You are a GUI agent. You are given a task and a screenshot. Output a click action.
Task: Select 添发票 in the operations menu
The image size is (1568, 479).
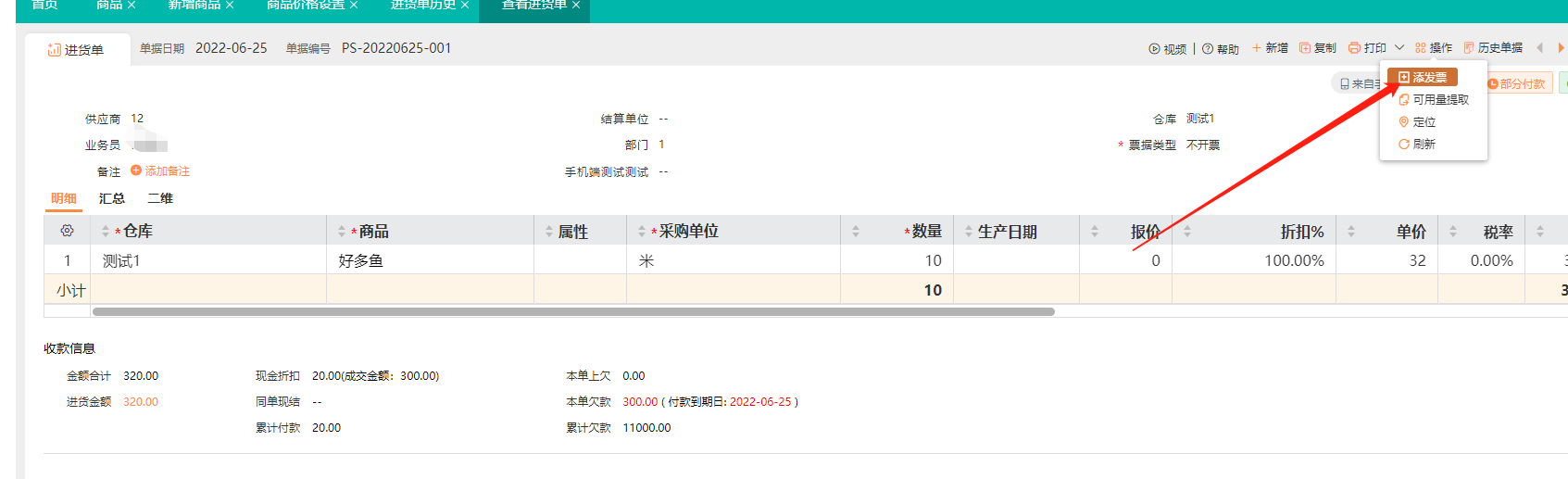point(1423,78)
